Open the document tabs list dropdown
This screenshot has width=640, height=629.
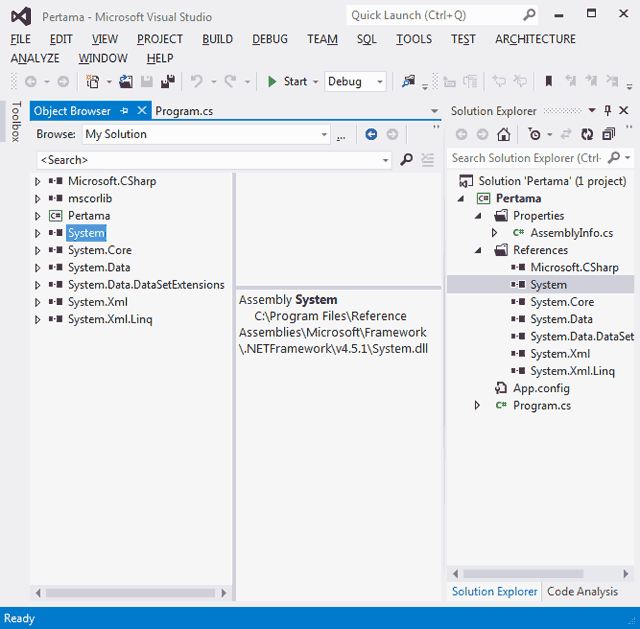click(434, 111)
